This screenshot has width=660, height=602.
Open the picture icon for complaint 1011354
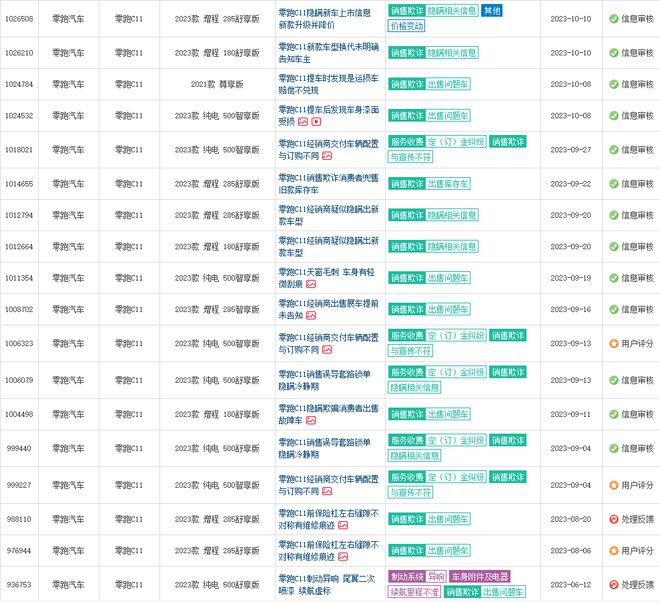(311, 284)
